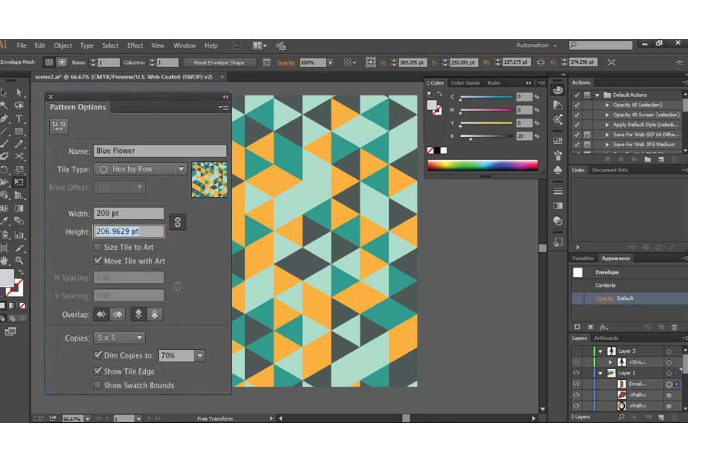720x450 pixels.
Task: Open the Tile Type dropdown
Action: pyautogui.click(x=141, y=169)
